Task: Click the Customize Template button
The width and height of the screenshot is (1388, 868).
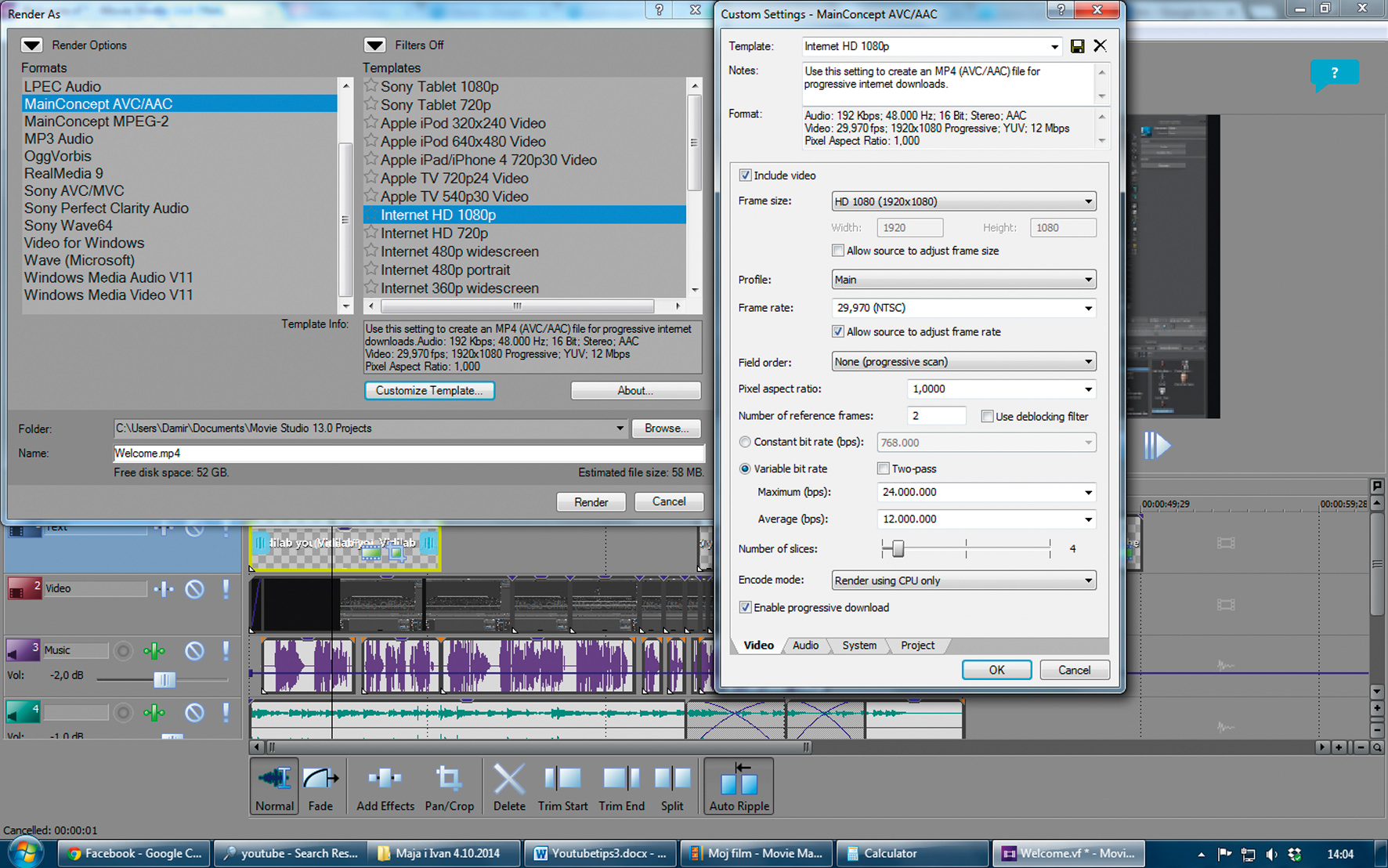Action: pyautogui.click(x=429, y=390)
